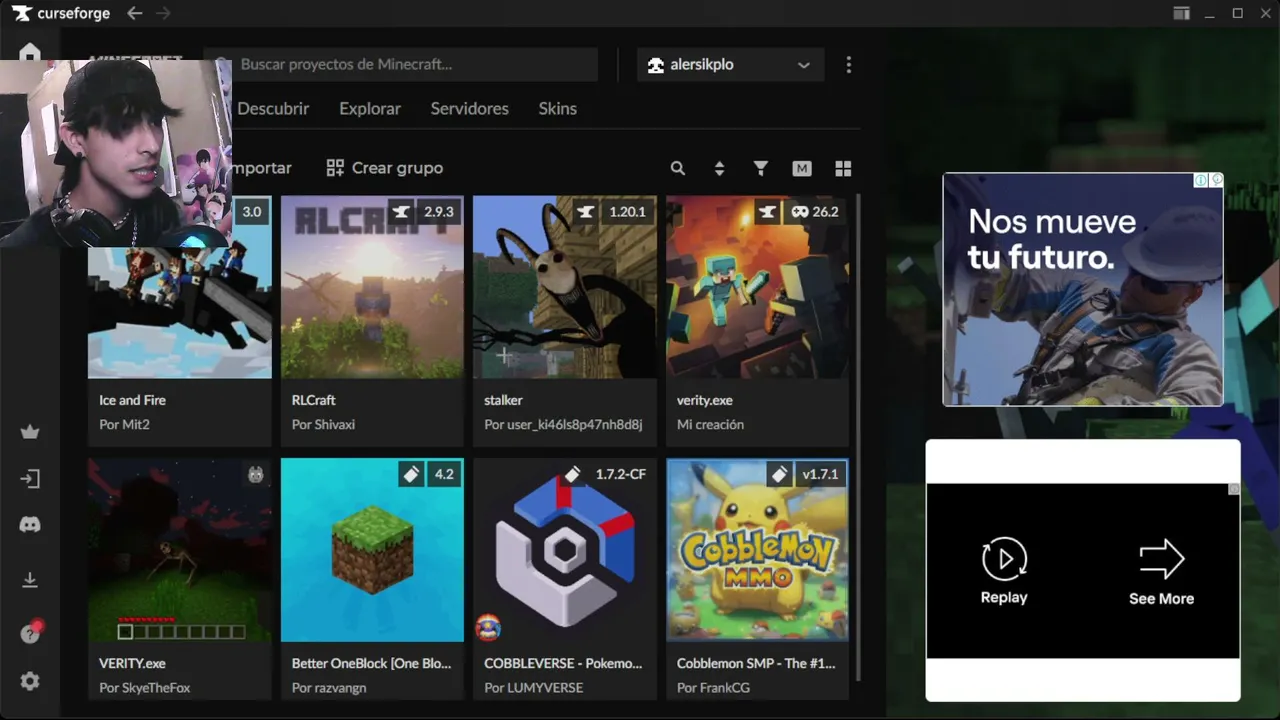Toggle the window layout icon in title bar
1280x720 pixels.
(1181, 14)
